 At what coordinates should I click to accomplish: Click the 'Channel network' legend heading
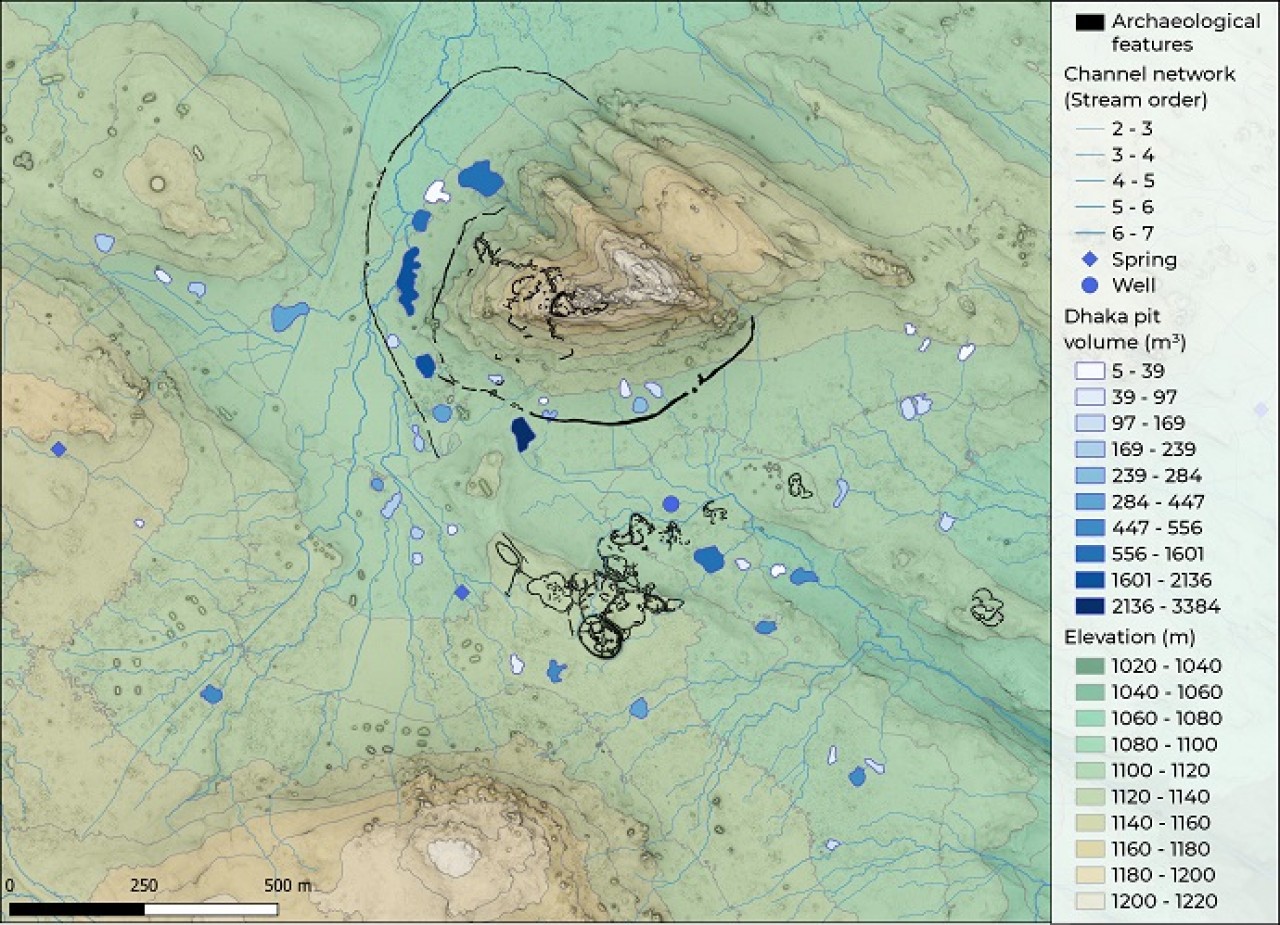[1149, 74]
